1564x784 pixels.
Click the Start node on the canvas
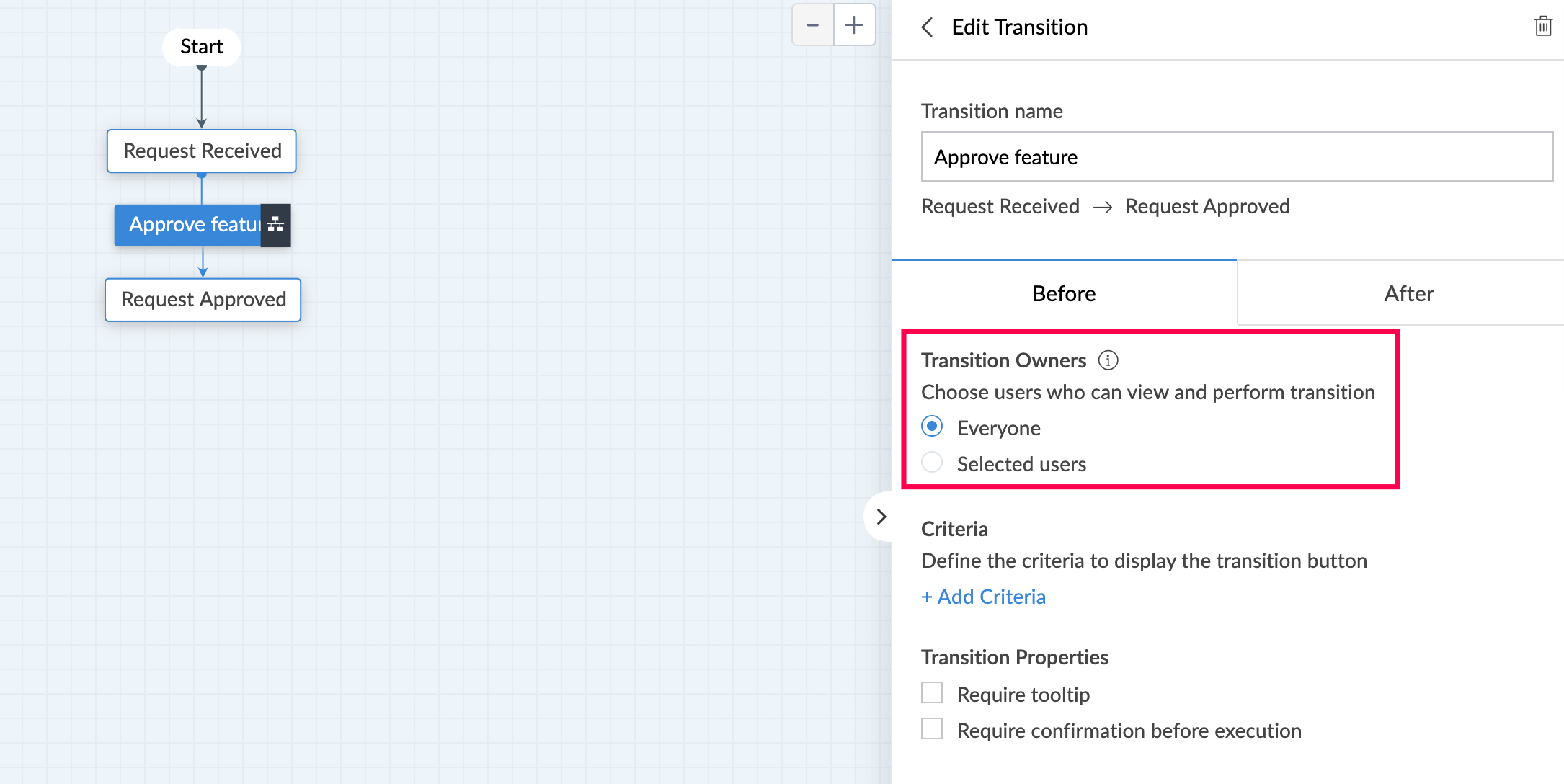pos(202,47)
